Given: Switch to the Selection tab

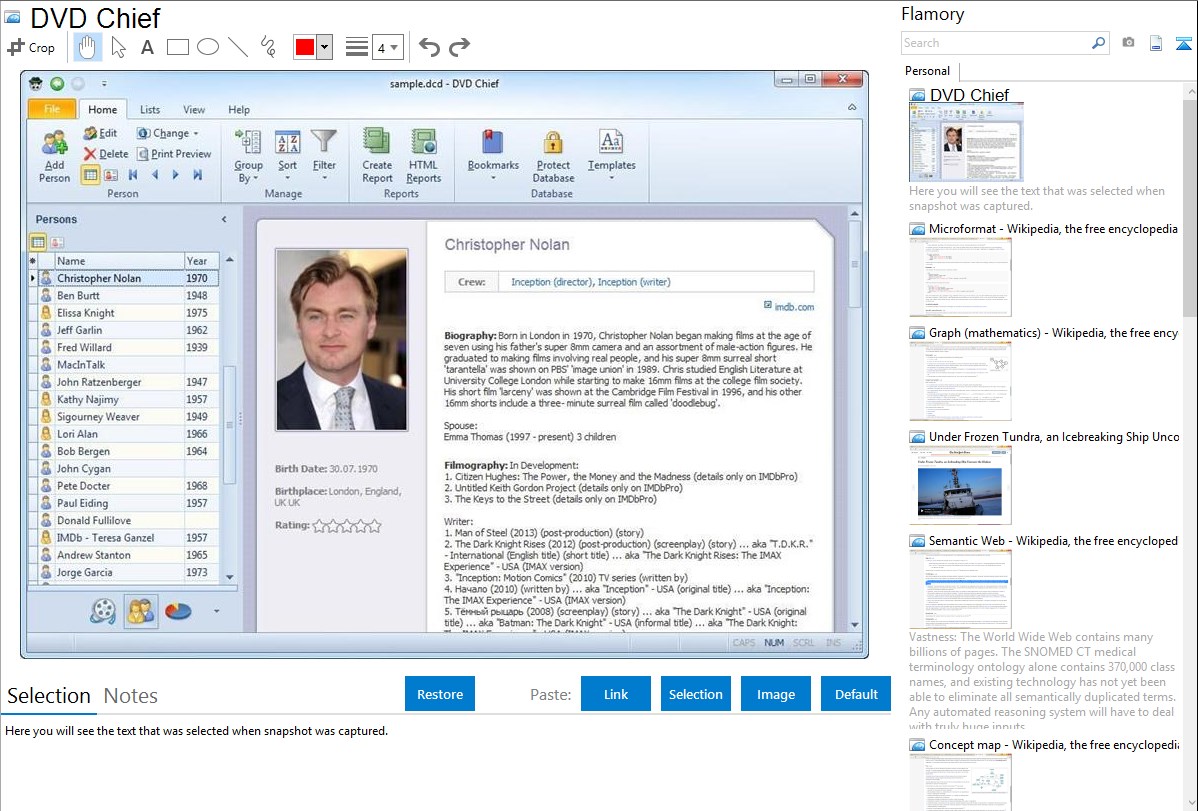Looking at the screenshot, I should tap(49, 696).
